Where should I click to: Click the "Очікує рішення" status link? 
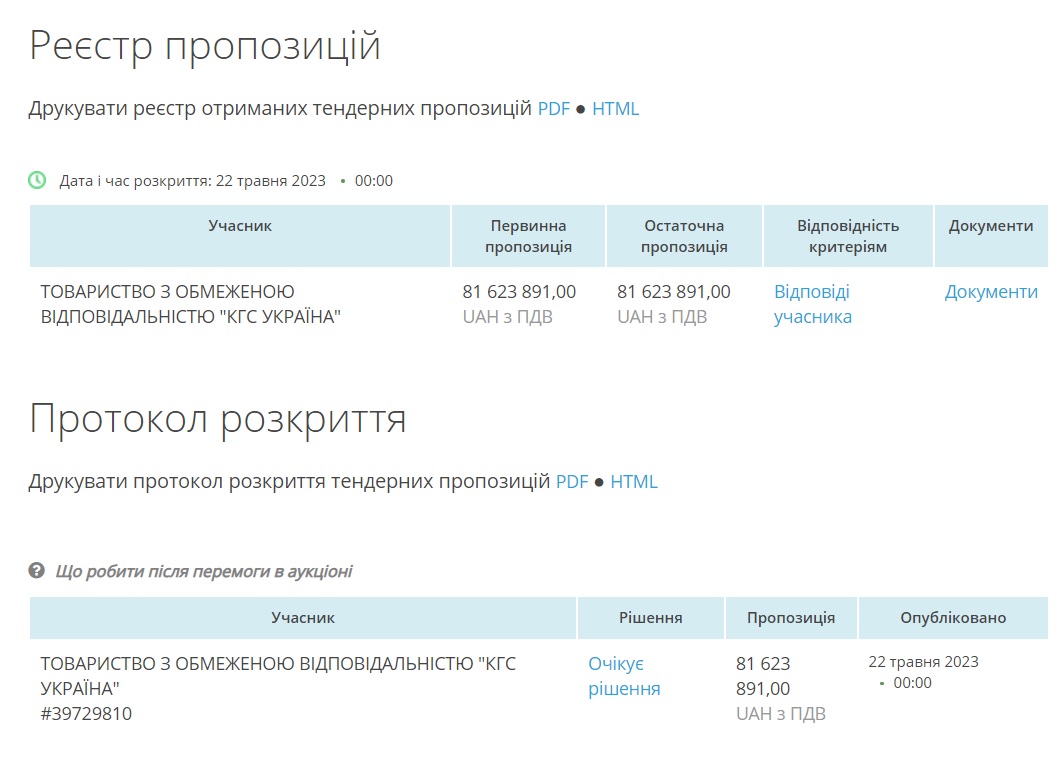624,676
